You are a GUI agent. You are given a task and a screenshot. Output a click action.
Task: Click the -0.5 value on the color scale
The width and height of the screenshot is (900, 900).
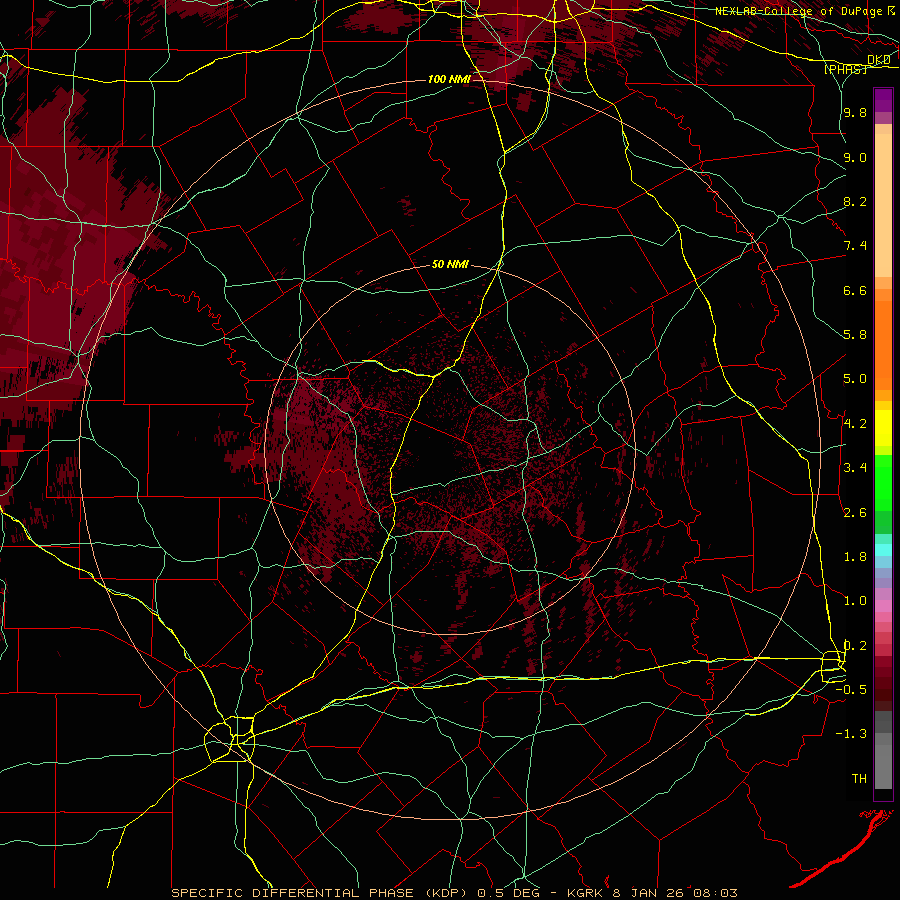click(851, 690)
